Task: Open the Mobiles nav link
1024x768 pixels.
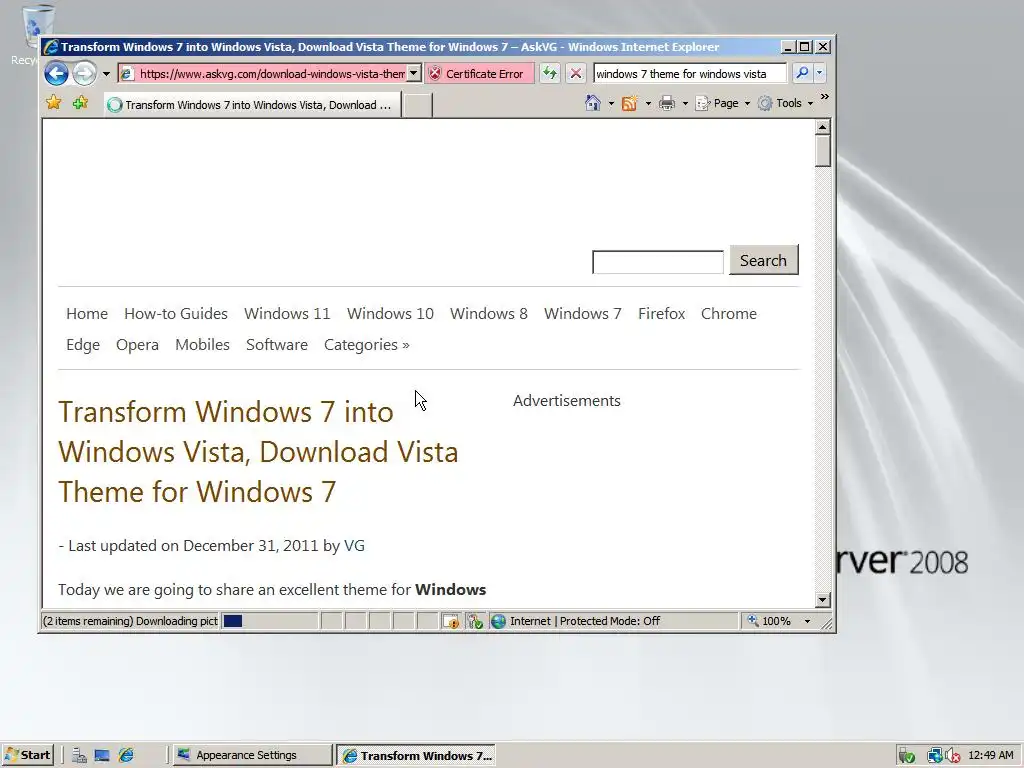Action: point(202,345)
